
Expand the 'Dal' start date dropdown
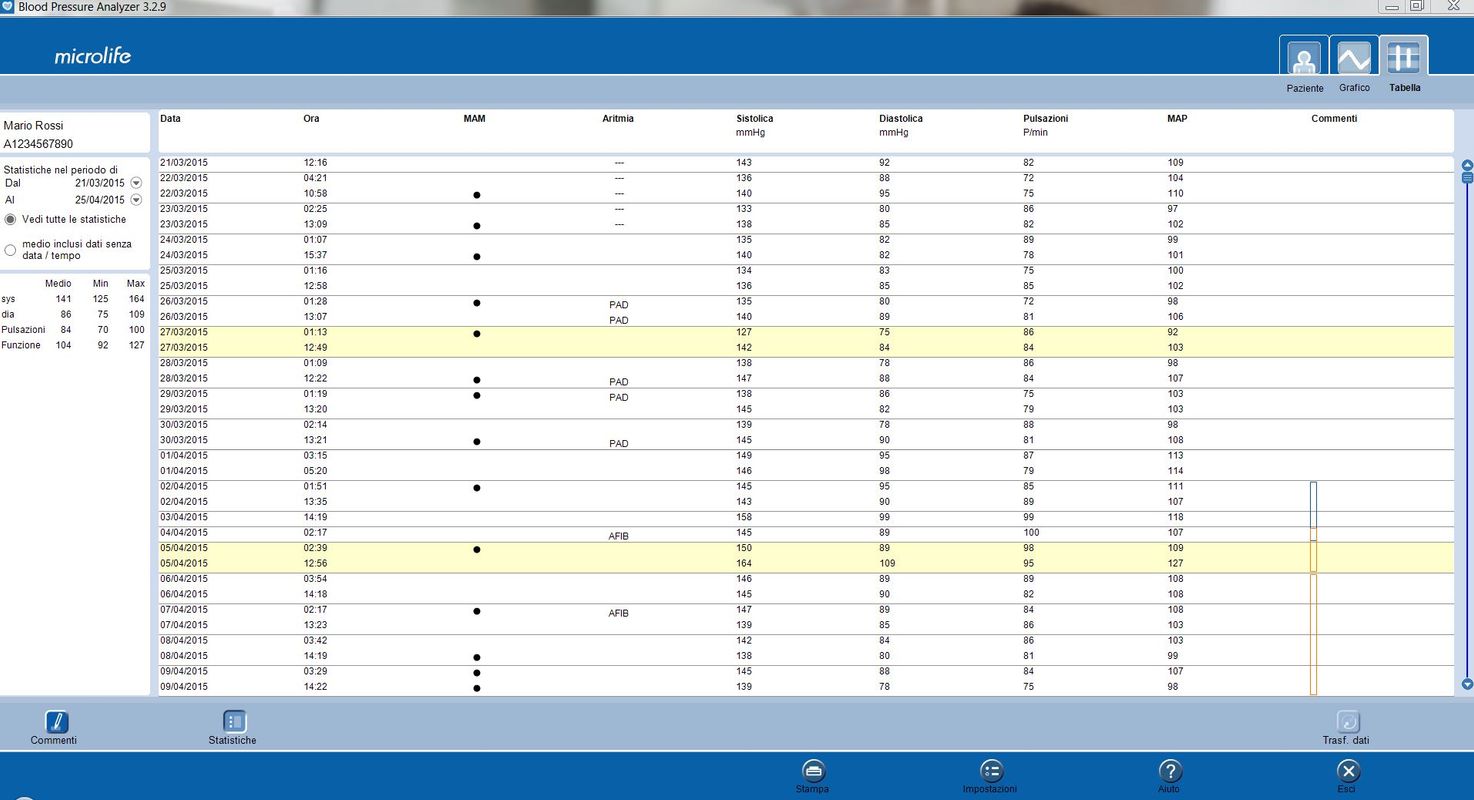pyautogui.click(x=136, y=183)
